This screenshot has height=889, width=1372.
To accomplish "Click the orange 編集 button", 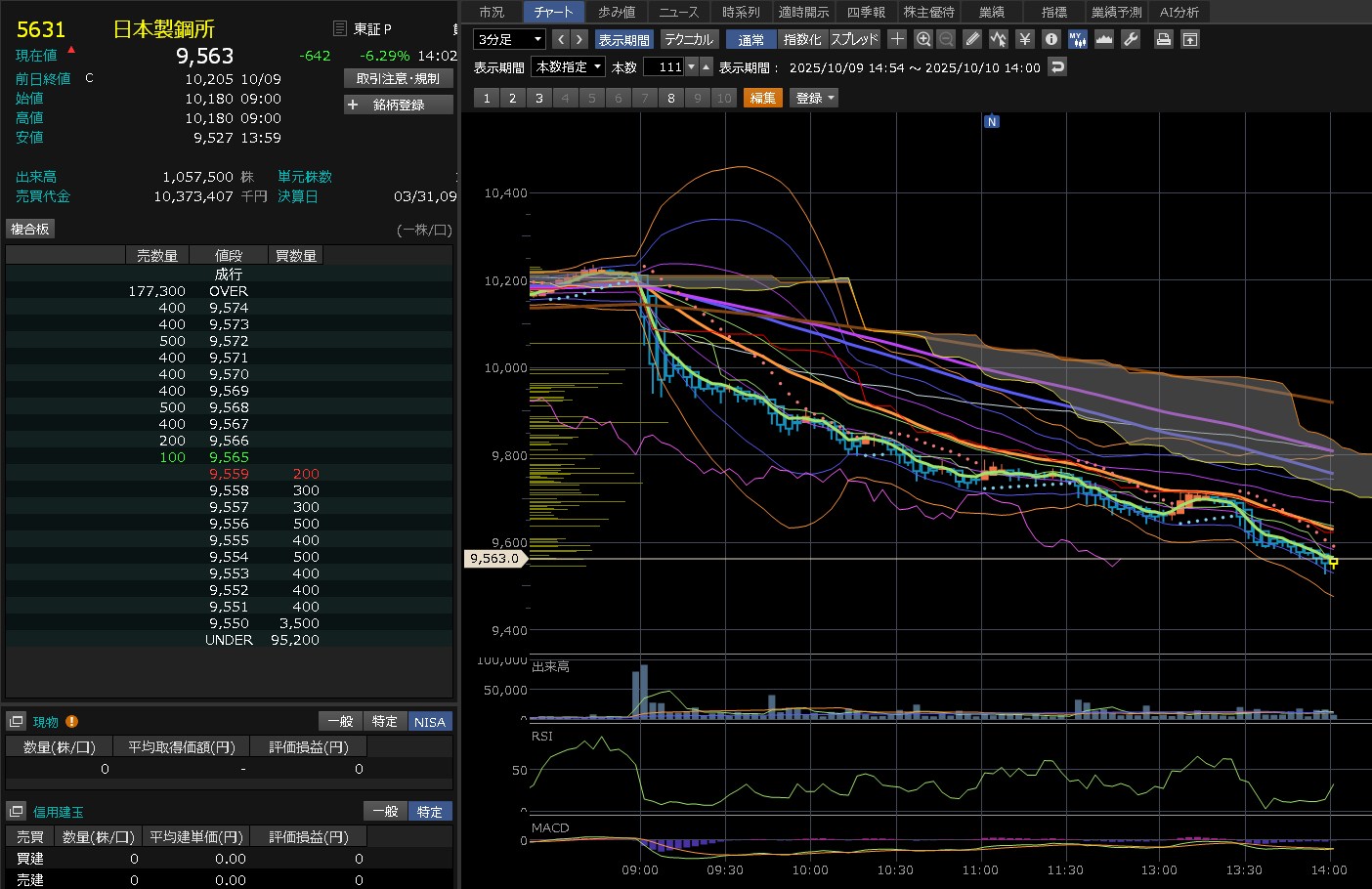I will [x=762, y=98].
